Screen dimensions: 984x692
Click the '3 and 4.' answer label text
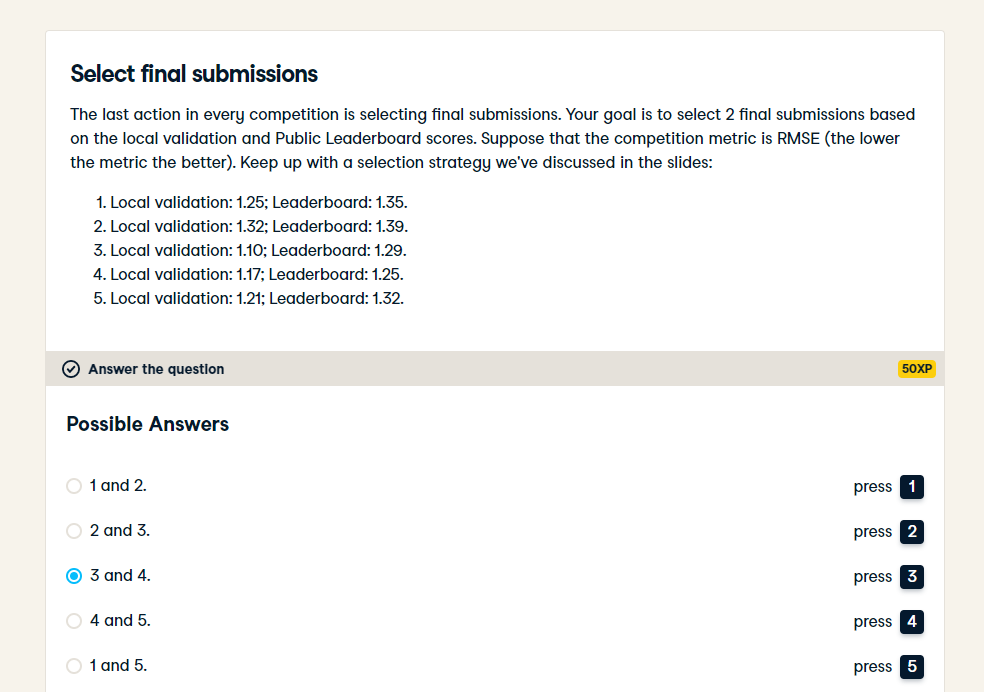tap(120, 575)
